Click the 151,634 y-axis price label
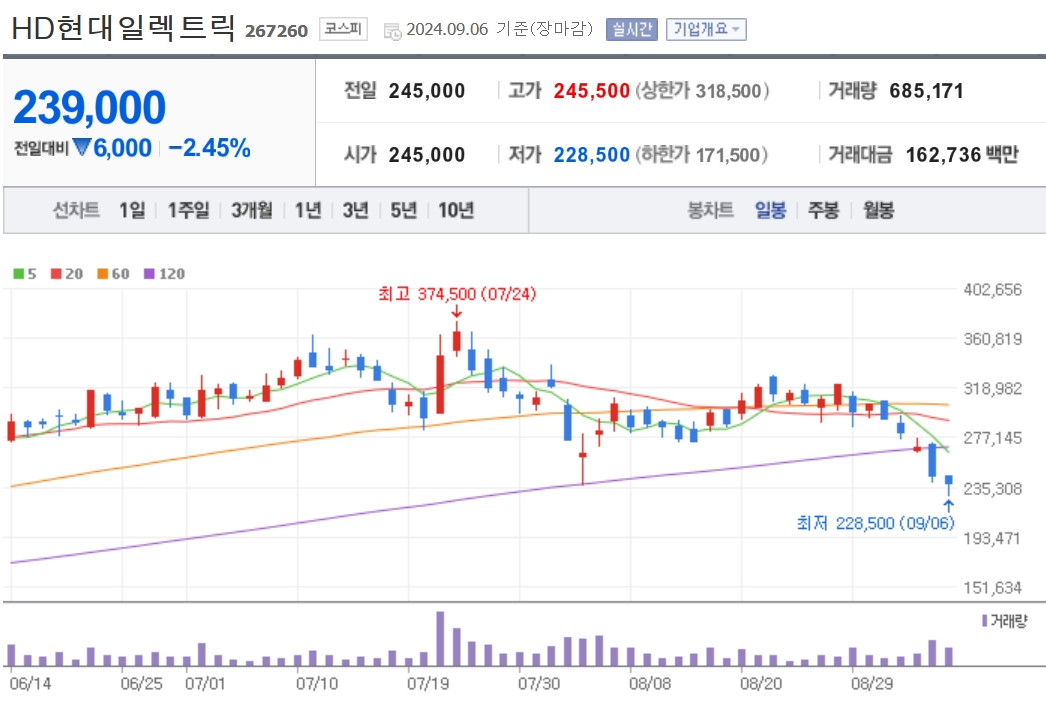This screenshot has height=701, width=1046. [x=993, y=588]
